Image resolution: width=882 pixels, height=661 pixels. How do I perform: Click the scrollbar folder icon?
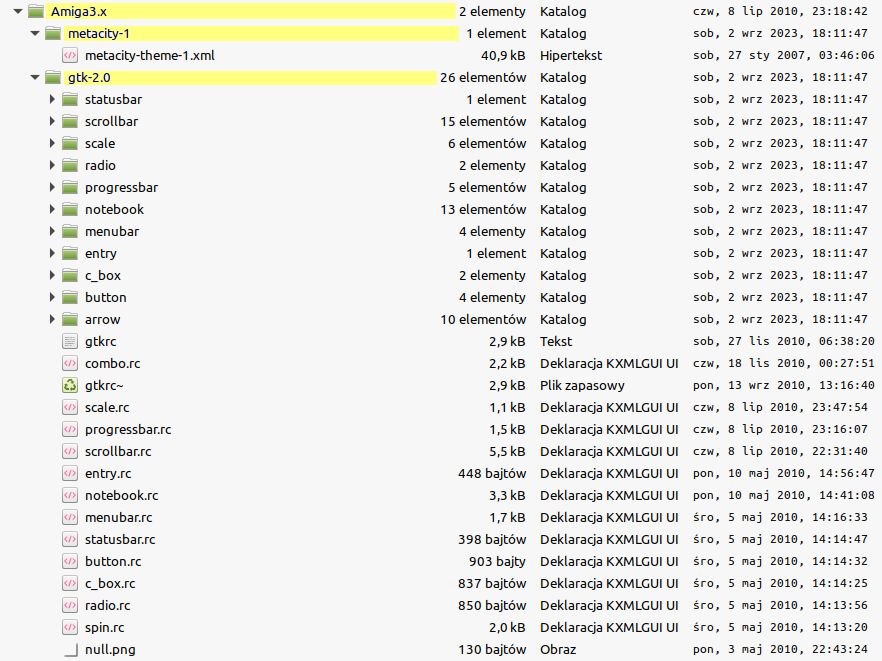click(x=70, y=122)
